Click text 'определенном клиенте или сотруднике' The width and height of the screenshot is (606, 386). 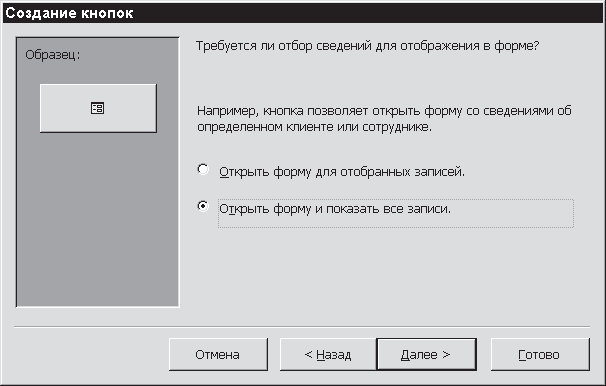click(314, 127)
